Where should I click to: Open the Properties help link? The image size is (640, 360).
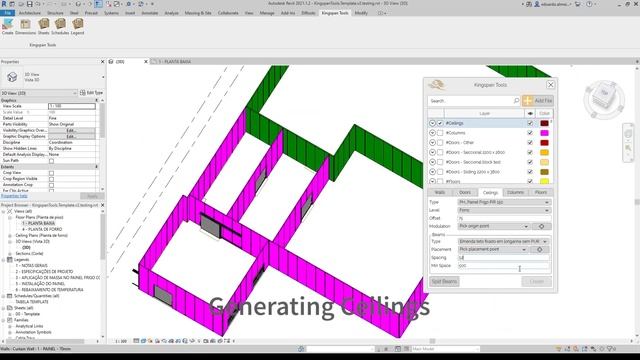(14, 196)
